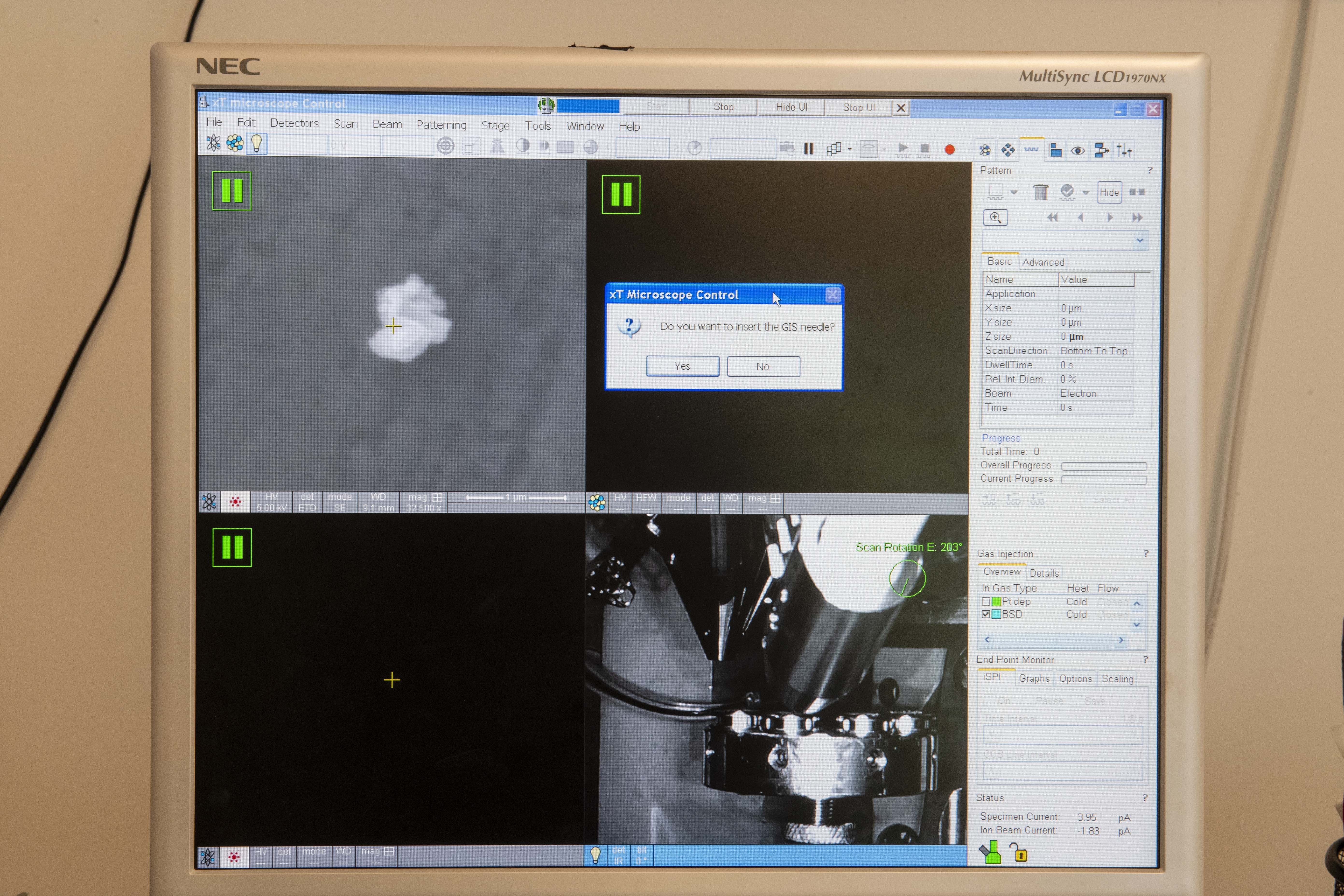Click the auto contrast half-circle toolbar icon
Screen dimensions: 1344x896
[x=522, y=146]
